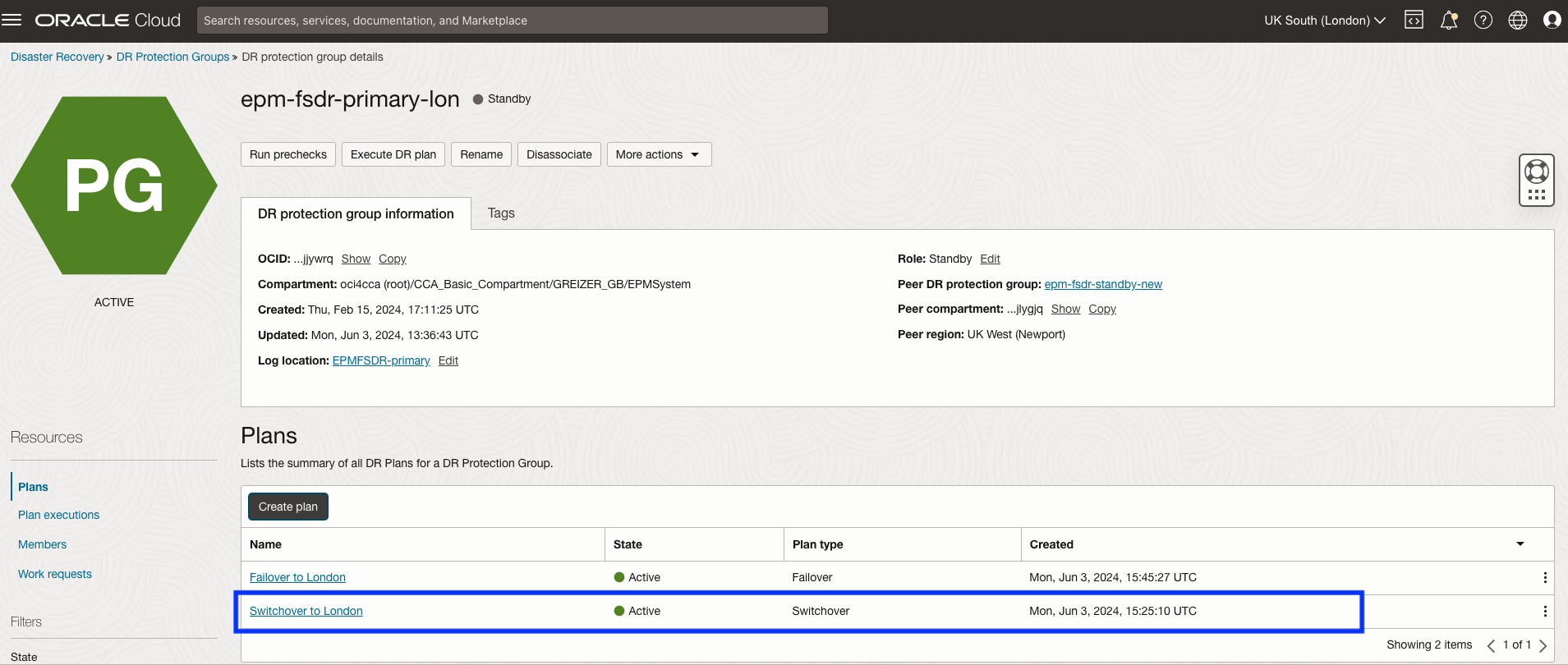Click the Run prechecks button

(288, 154)
